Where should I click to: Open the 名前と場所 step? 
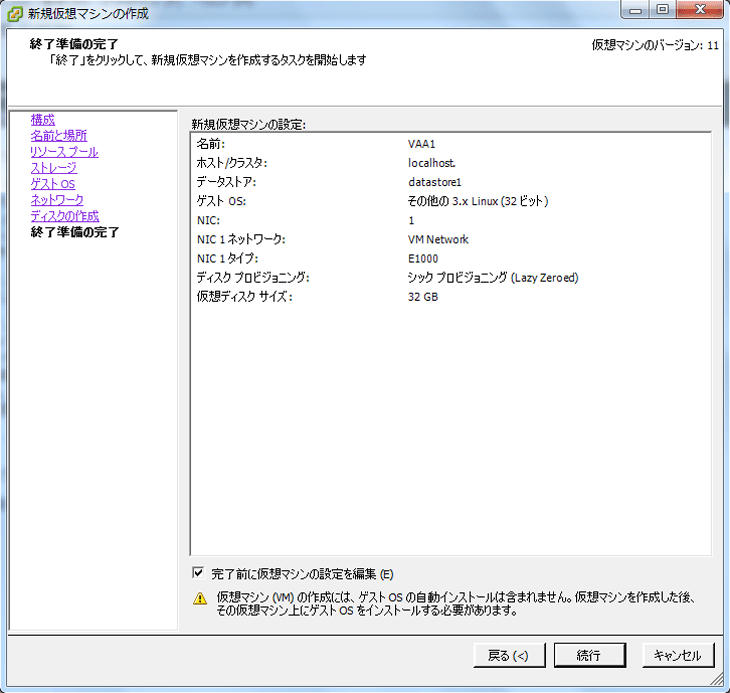[58, 136]
